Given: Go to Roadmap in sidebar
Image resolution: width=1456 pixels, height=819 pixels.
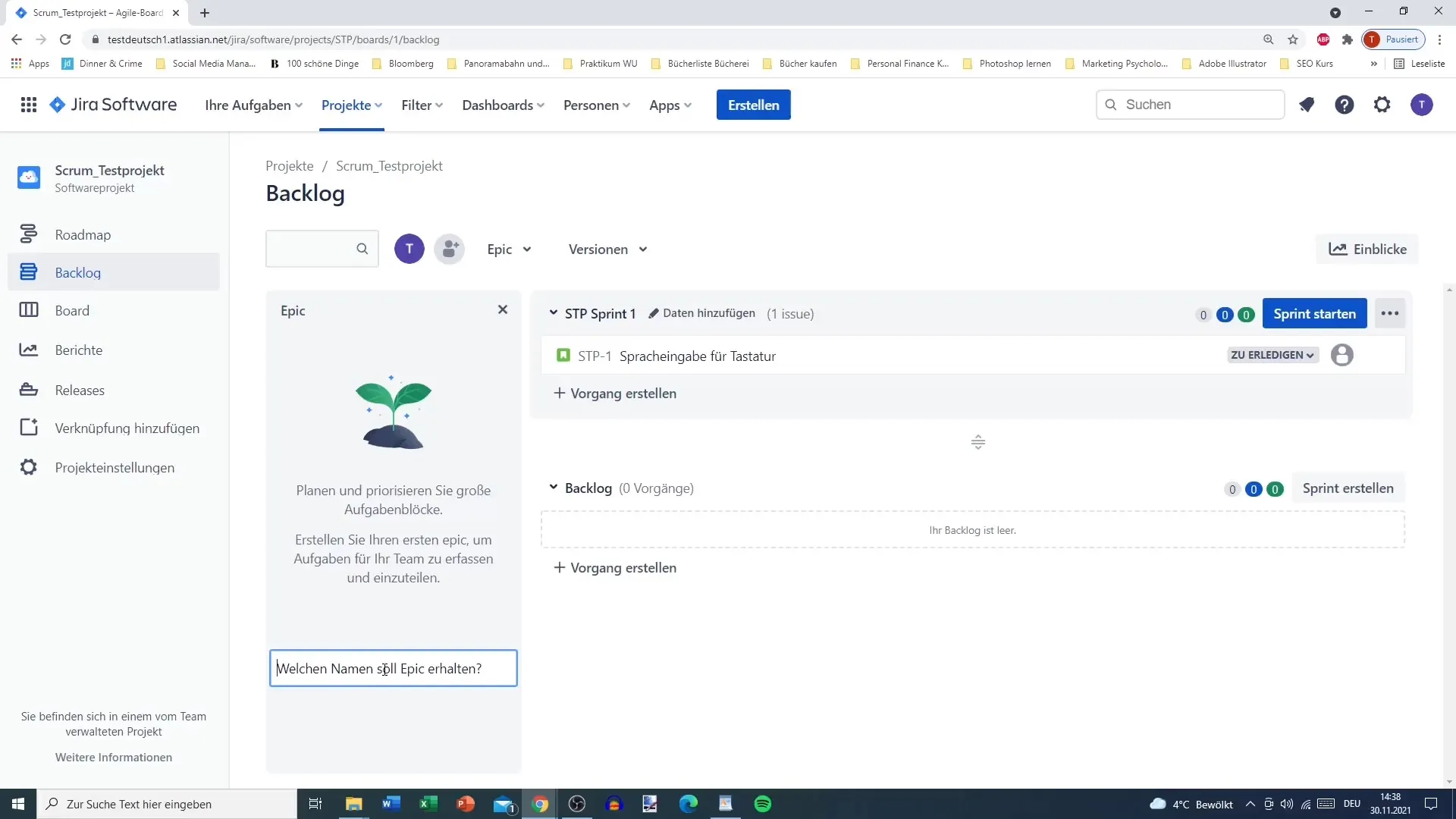Looking at the screenshot, I should click(114, 234).
